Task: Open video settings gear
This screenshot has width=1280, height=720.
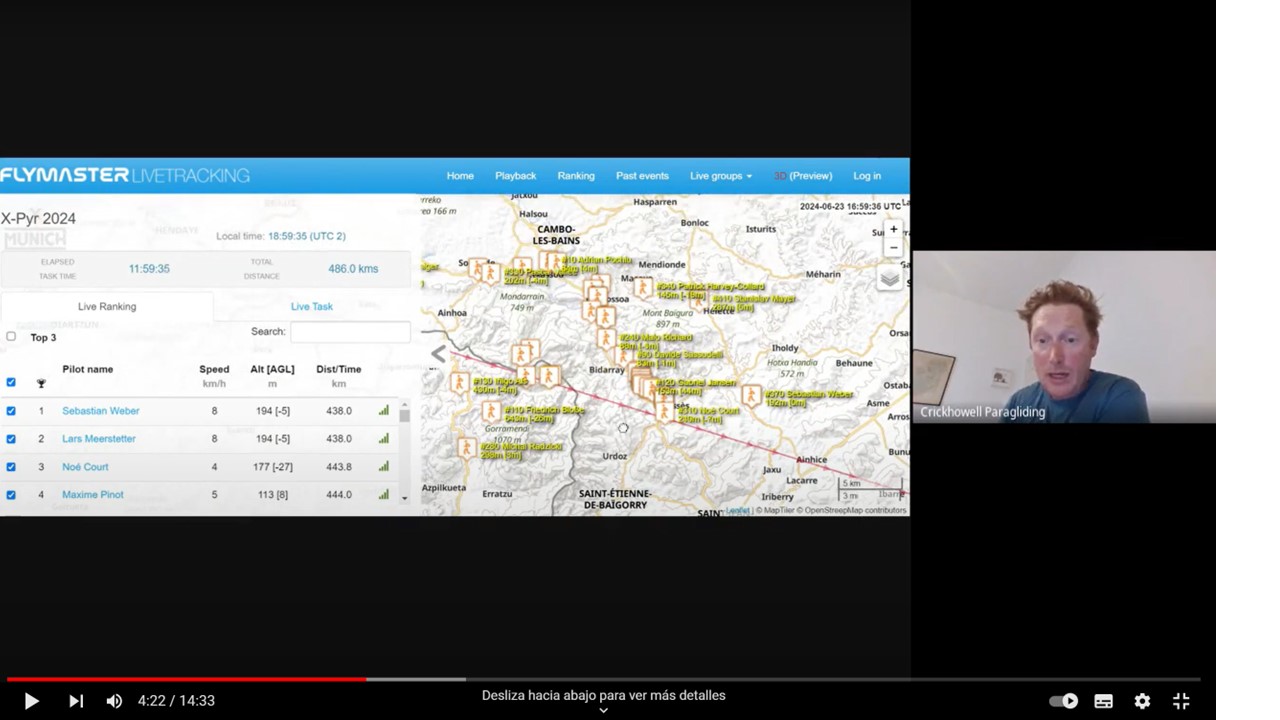Action: click(x=1142, y=701)
